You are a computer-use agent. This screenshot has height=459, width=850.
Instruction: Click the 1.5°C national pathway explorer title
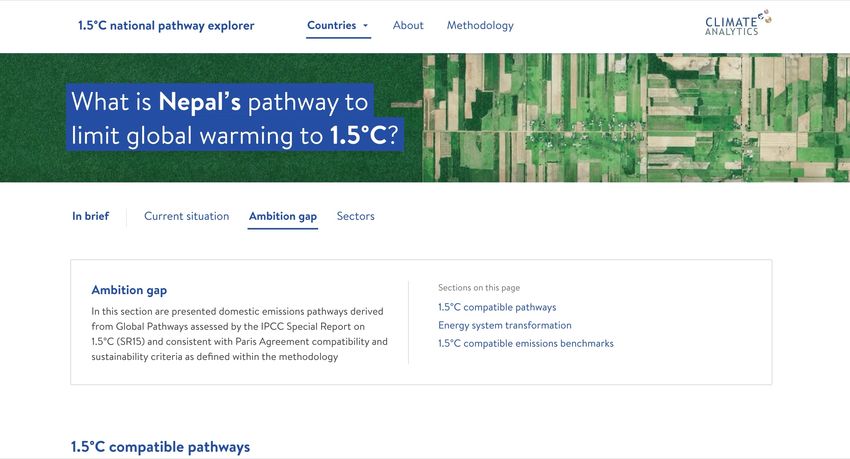coord(166,25)
